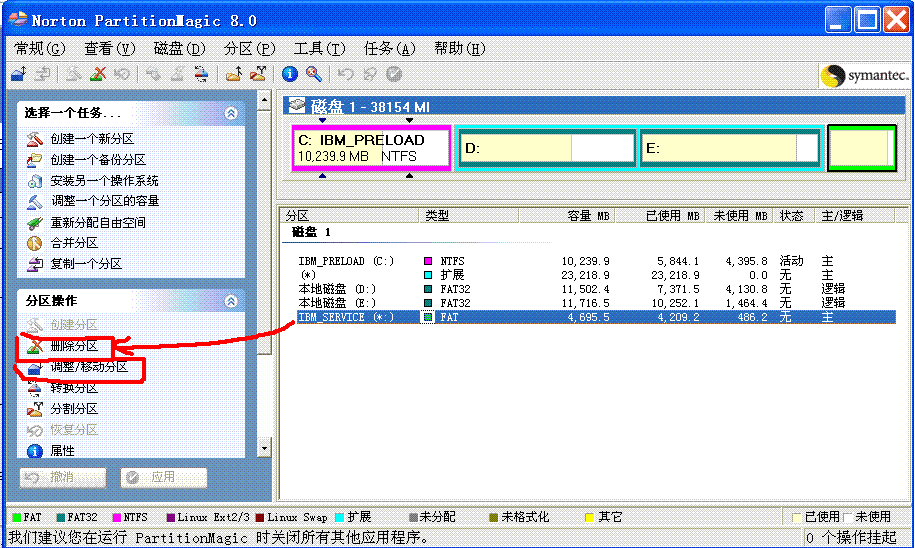Click icon beside 复制一个分区 task
The image size is (915, 548).
point(34,264)
